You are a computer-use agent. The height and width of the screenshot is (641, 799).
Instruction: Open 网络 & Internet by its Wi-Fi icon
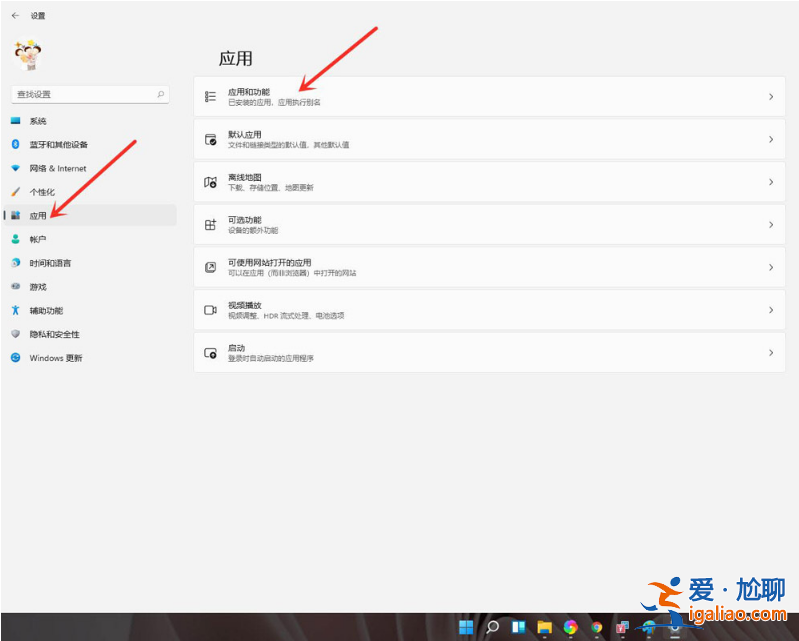click(x=16, y=168)
